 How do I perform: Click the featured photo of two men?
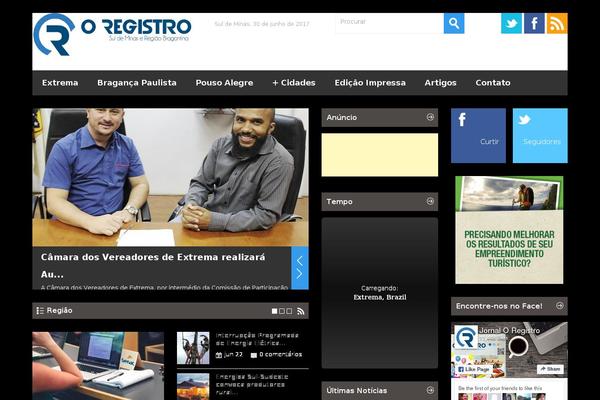170,177
